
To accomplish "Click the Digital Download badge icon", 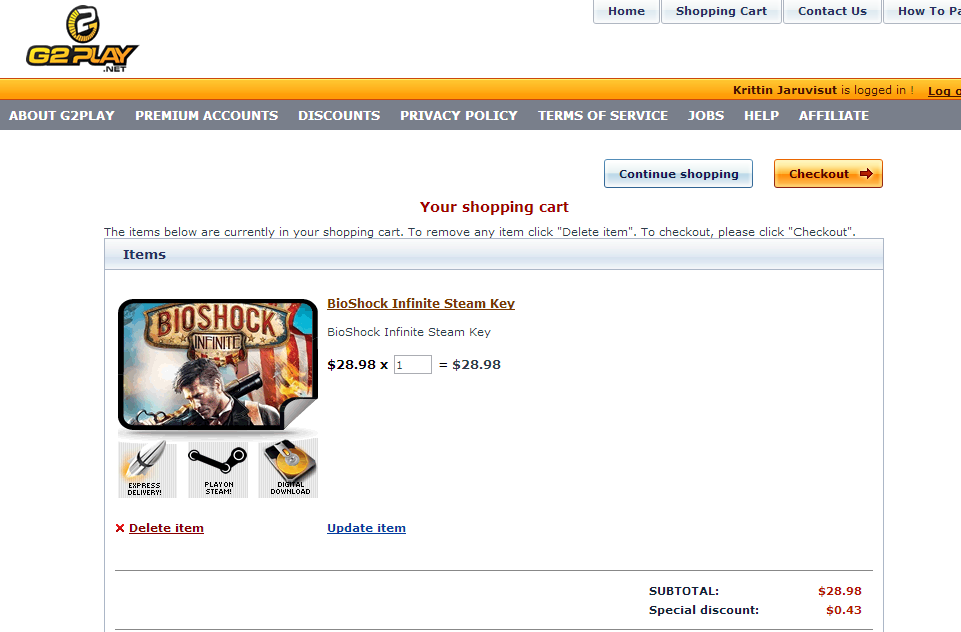I will (289, 469).
